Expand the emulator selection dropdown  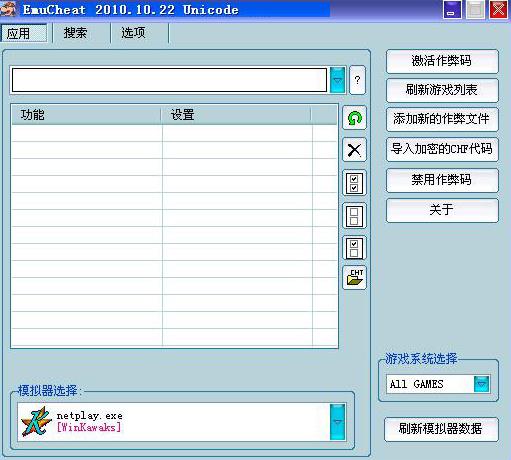tap(337, 422)
